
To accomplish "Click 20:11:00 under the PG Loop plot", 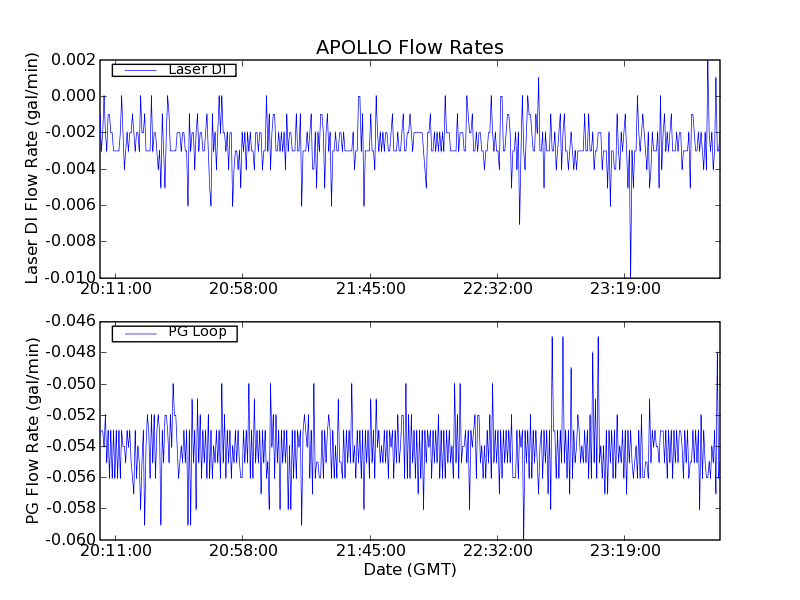I will pyautogui.click(x=116, y=551).
